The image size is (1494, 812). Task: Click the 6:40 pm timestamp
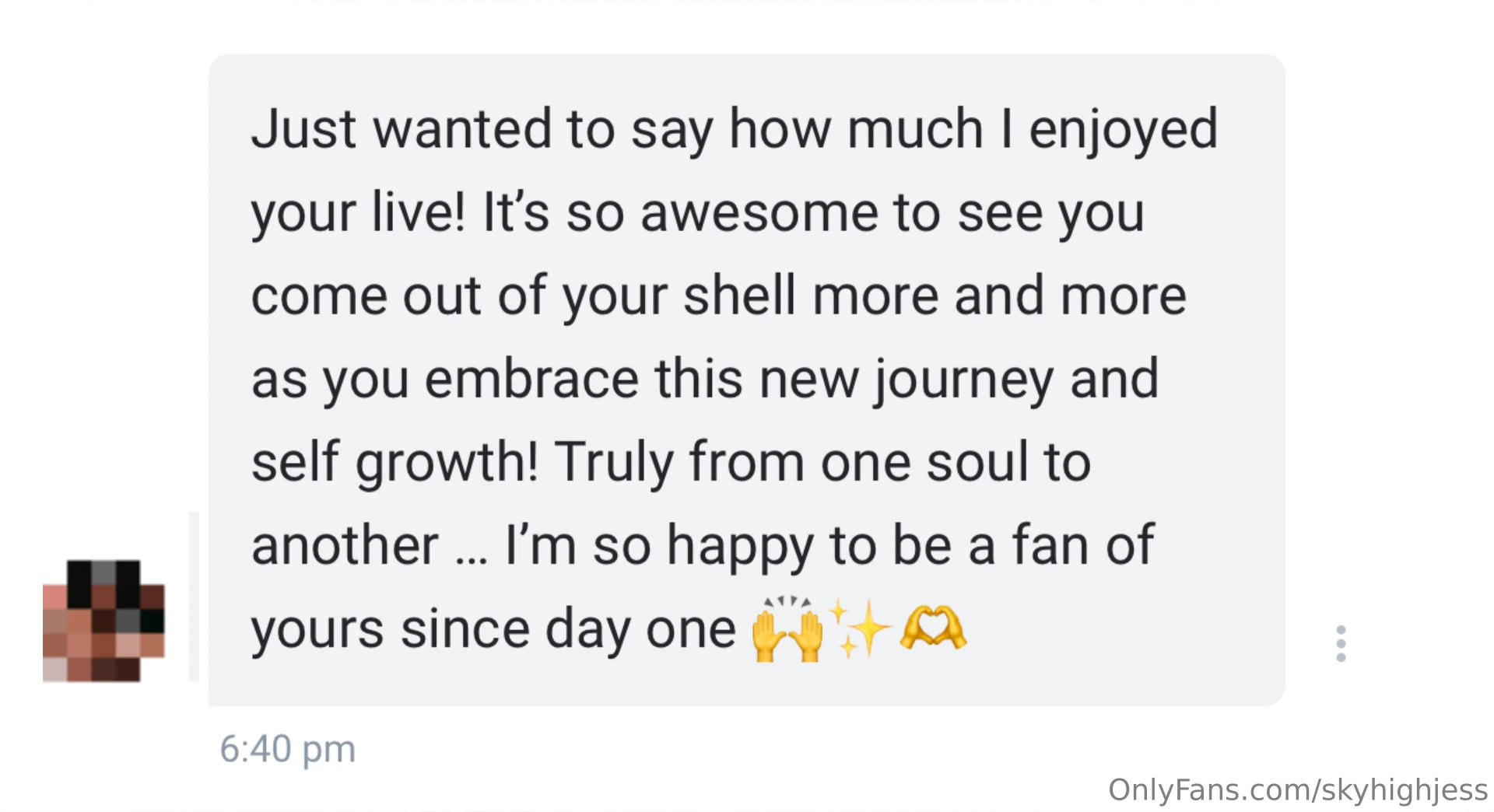tap(288, 750)
